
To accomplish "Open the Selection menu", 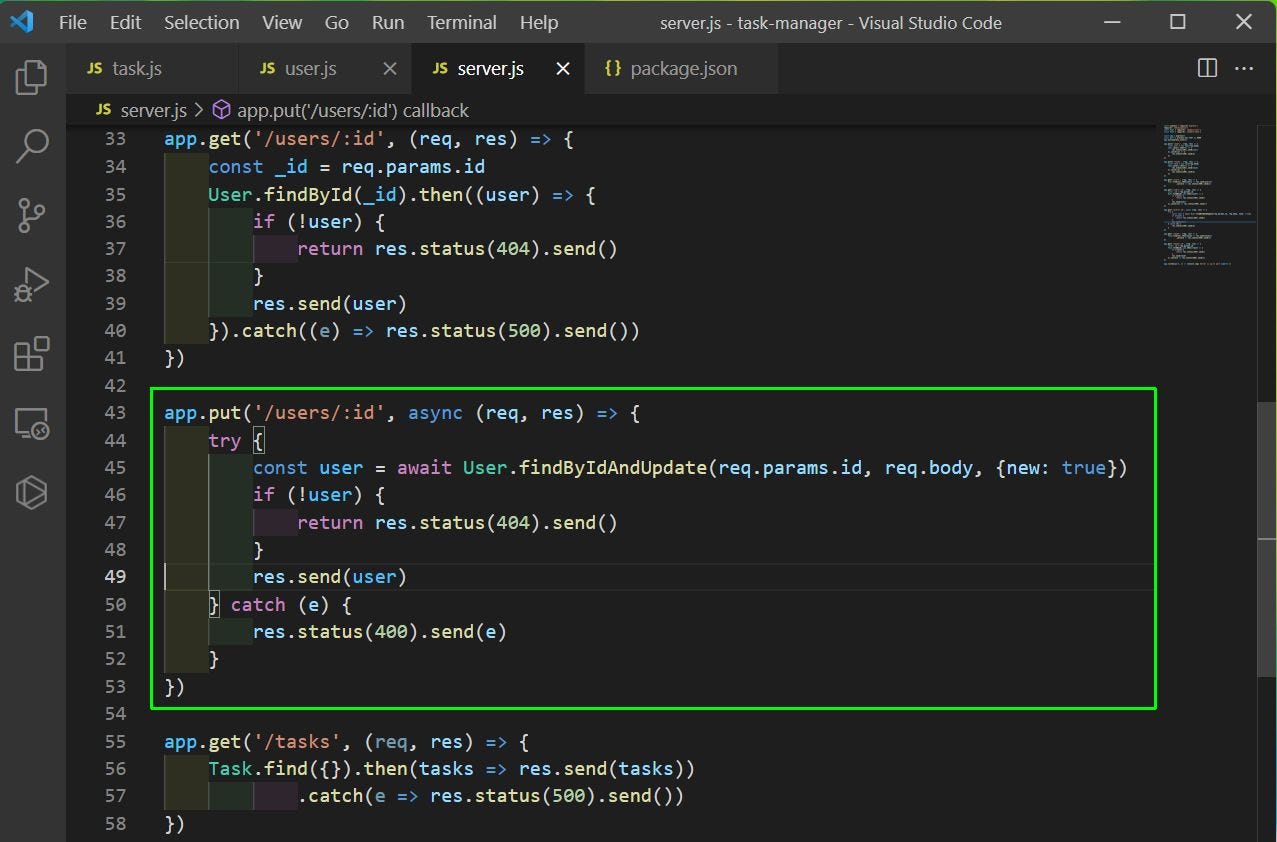I will tap(202, 22).
